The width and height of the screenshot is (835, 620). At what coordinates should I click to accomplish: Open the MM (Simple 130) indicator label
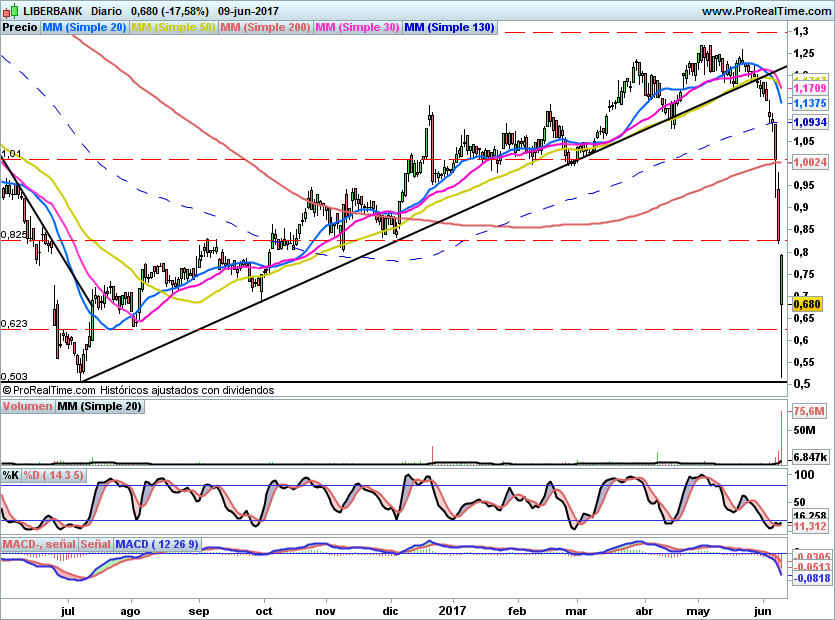pyautogui.click(x=450, y=28)
